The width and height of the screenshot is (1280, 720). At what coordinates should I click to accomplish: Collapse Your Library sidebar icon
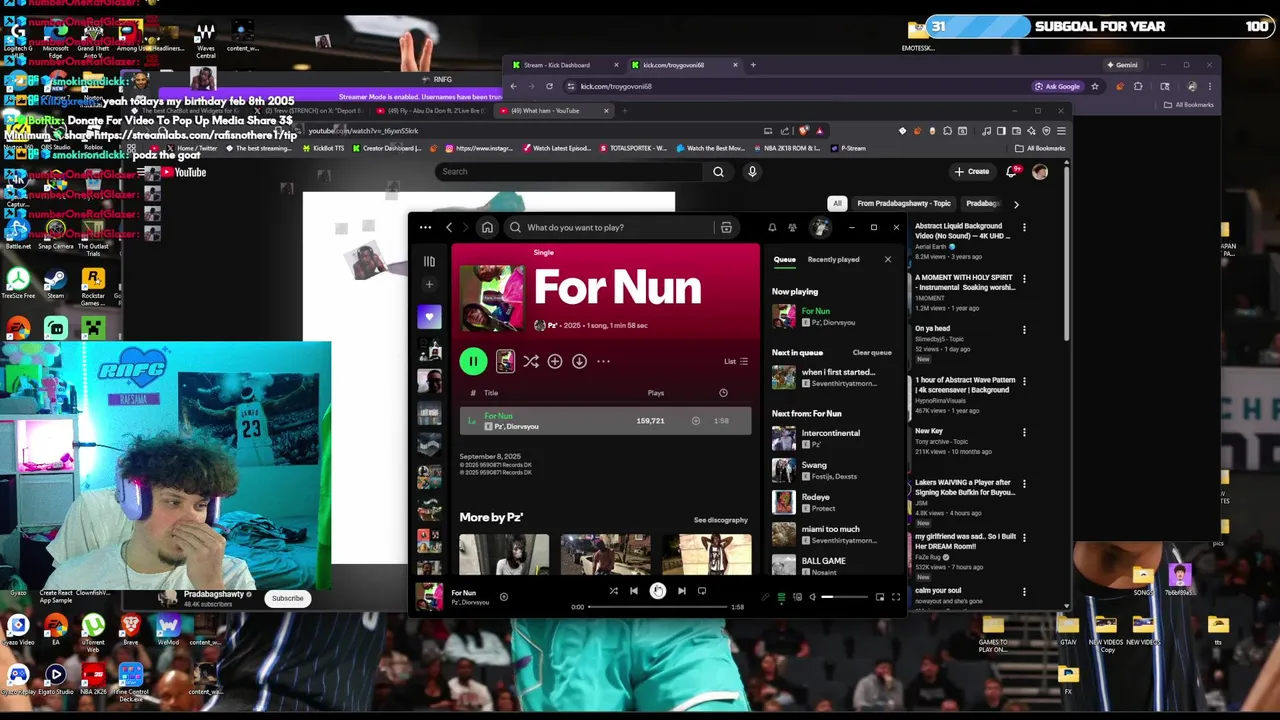pyautogui.click(x=429, y=261)
